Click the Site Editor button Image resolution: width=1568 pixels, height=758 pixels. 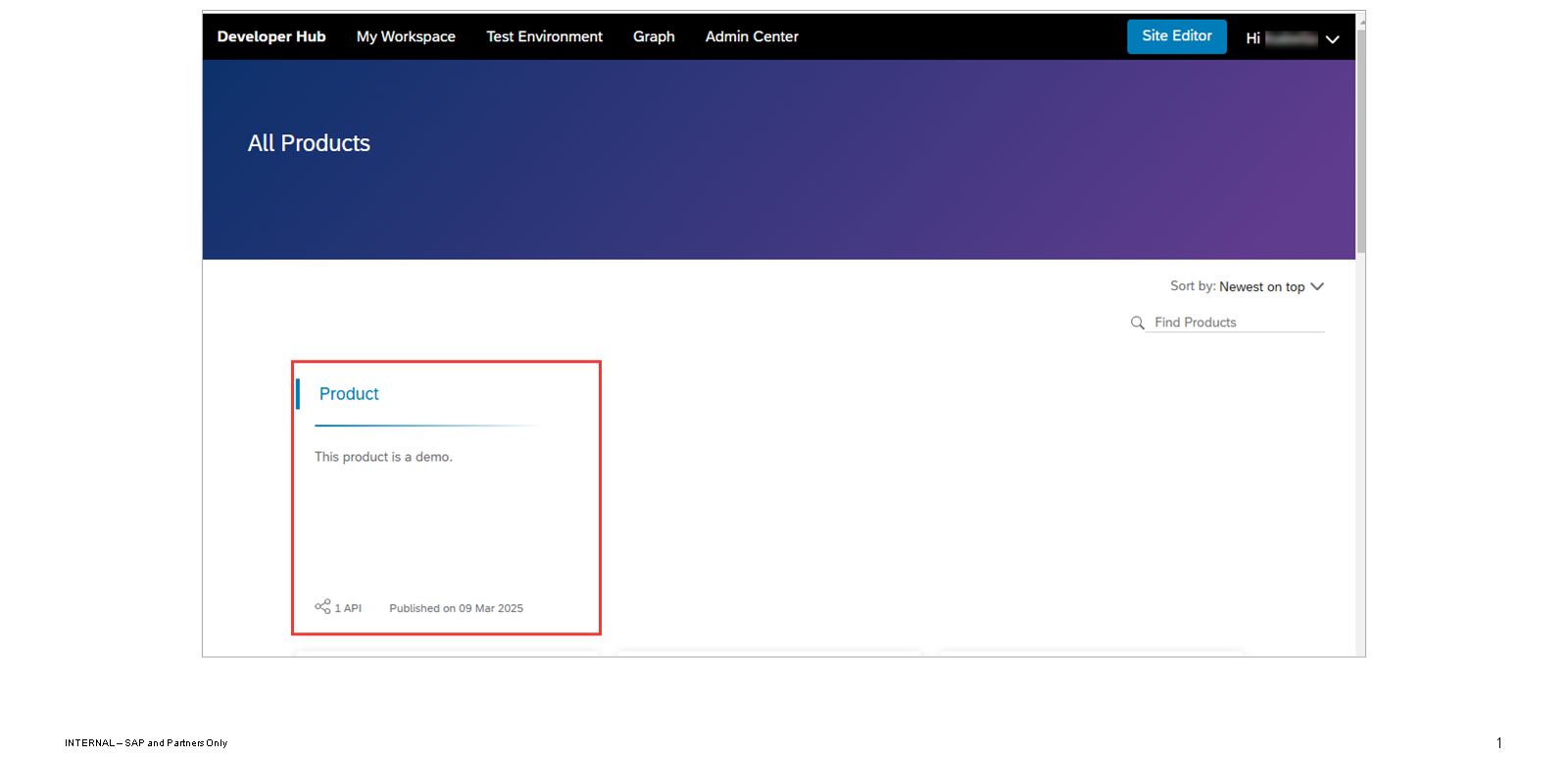tap(1176, 36)
